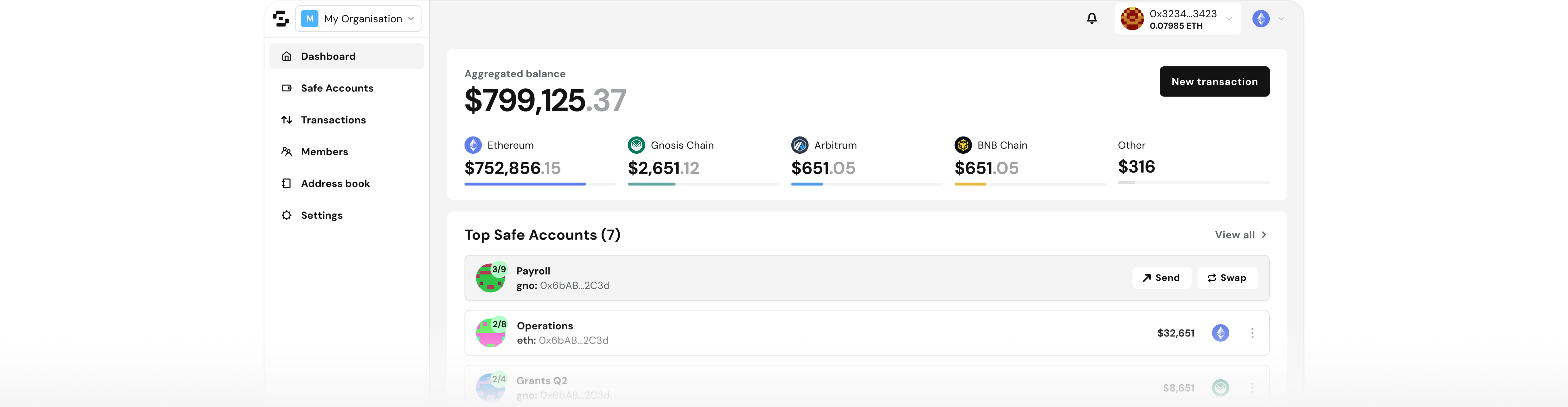1568x407 pixels.
Task: Click View all Safe Accounts link
Action: click(x=1240, y=235)
